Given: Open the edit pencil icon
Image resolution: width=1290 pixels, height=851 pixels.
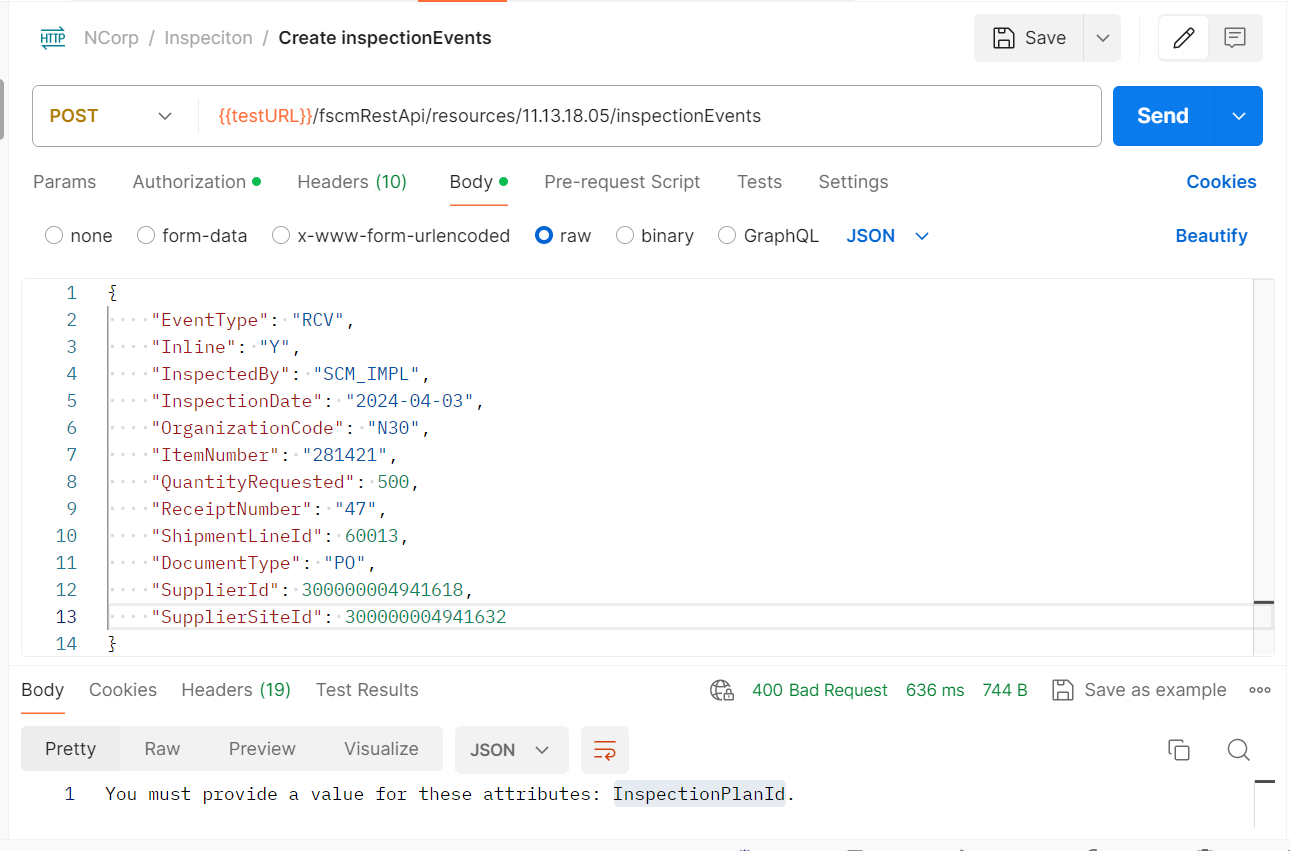Looking at the screenshot, I should coord(1183,37).
